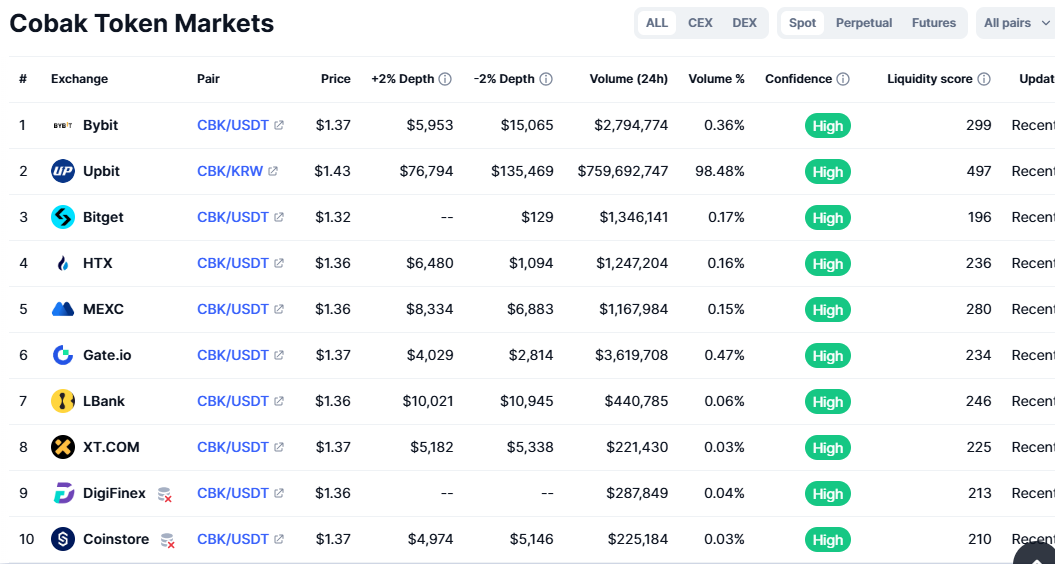Click Gate.io volume $3,619,708
The height and width of the screenshot is (564, 1055).
631,355
